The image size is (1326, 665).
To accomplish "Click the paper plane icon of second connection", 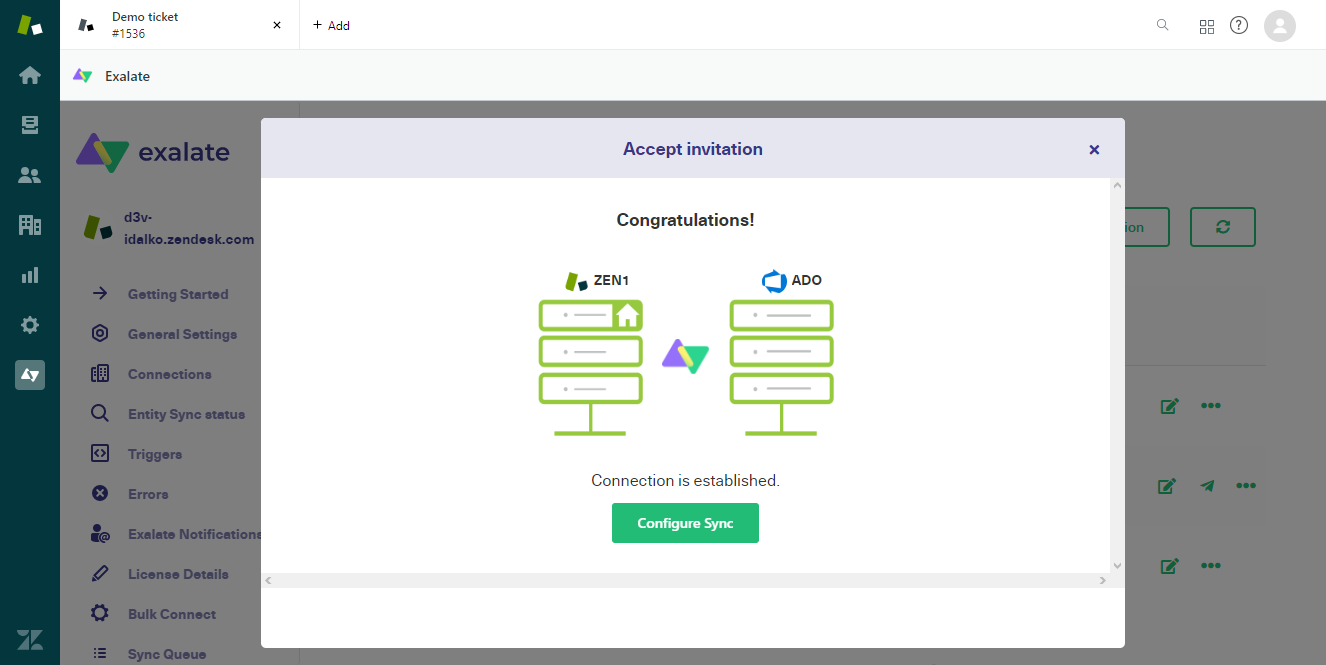I will tap(1208, 486).
